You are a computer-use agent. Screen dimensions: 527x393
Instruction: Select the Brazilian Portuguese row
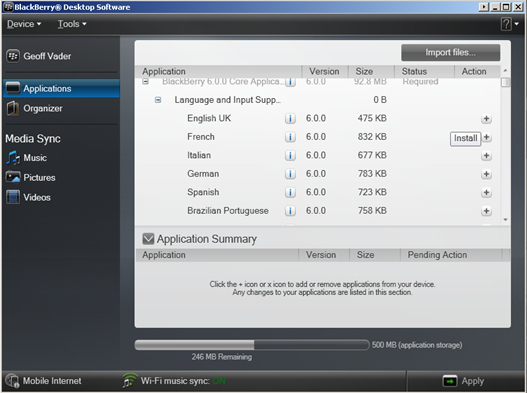pyautogui.click(x=318, y=211)
